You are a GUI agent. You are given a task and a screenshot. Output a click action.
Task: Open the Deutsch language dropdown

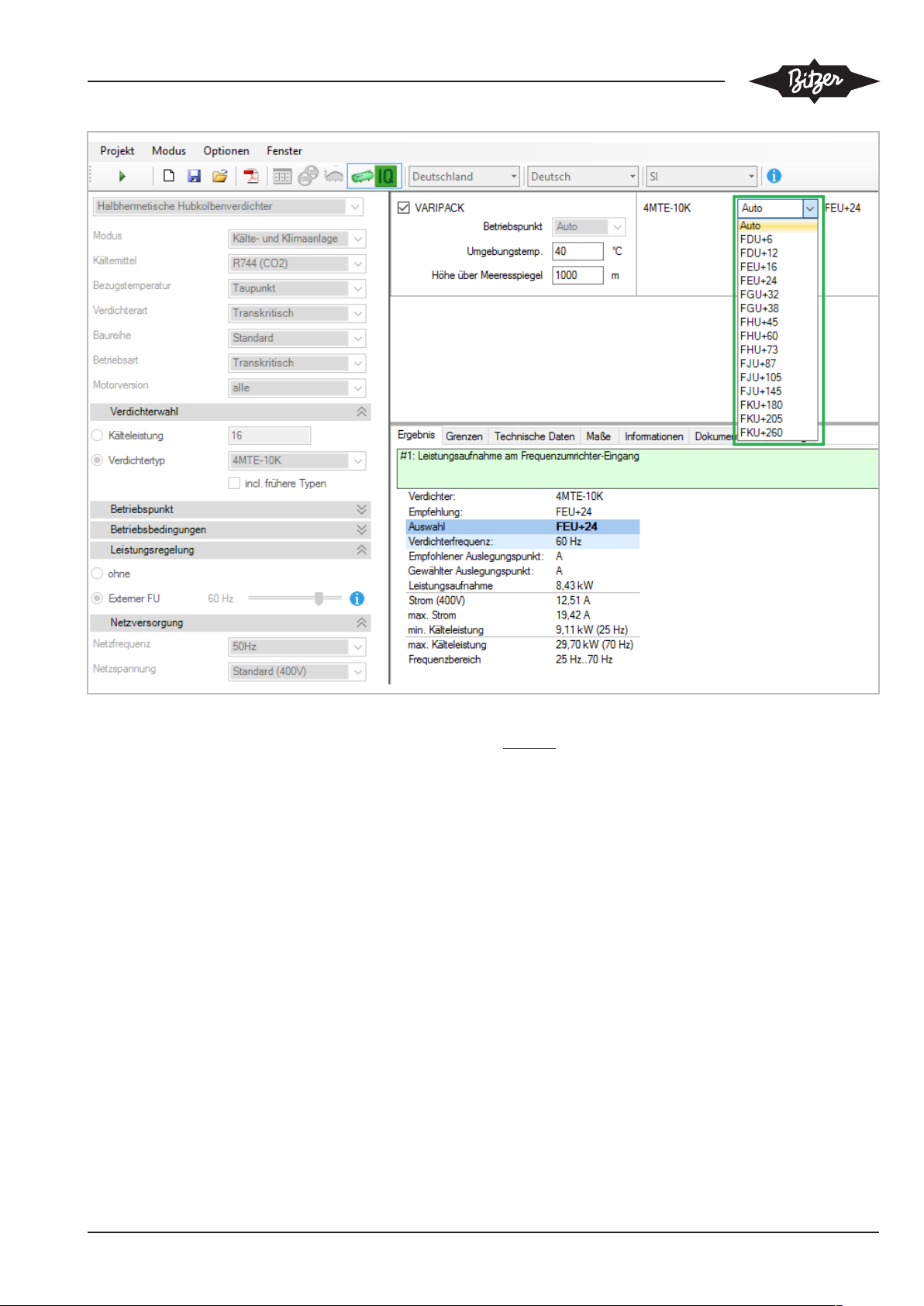click(x=583, y=177)
